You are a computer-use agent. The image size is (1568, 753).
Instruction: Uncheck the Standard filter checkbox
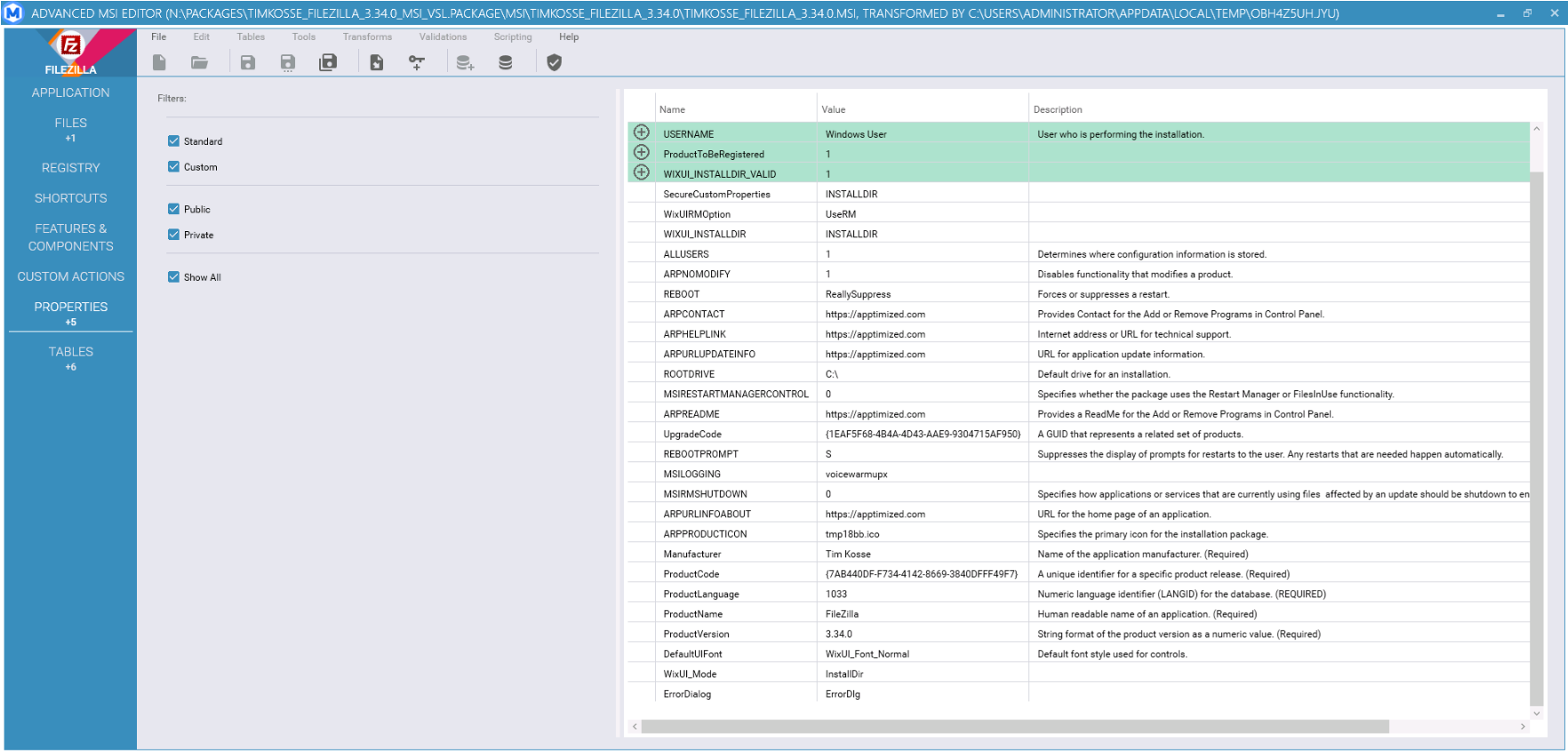[173, 140]
